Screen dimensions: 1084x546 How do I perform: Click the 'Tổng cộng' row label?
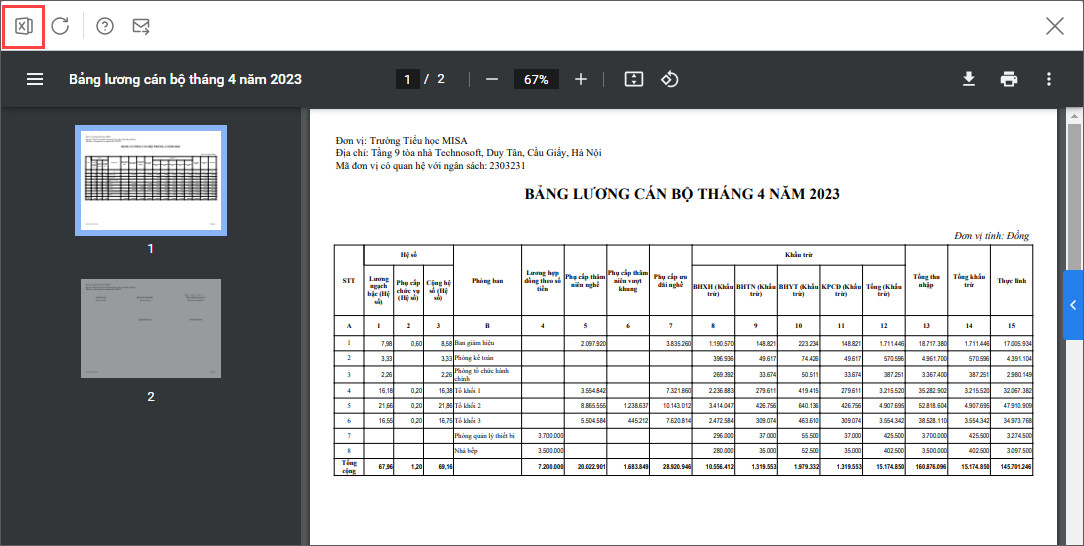coord(349,467)
